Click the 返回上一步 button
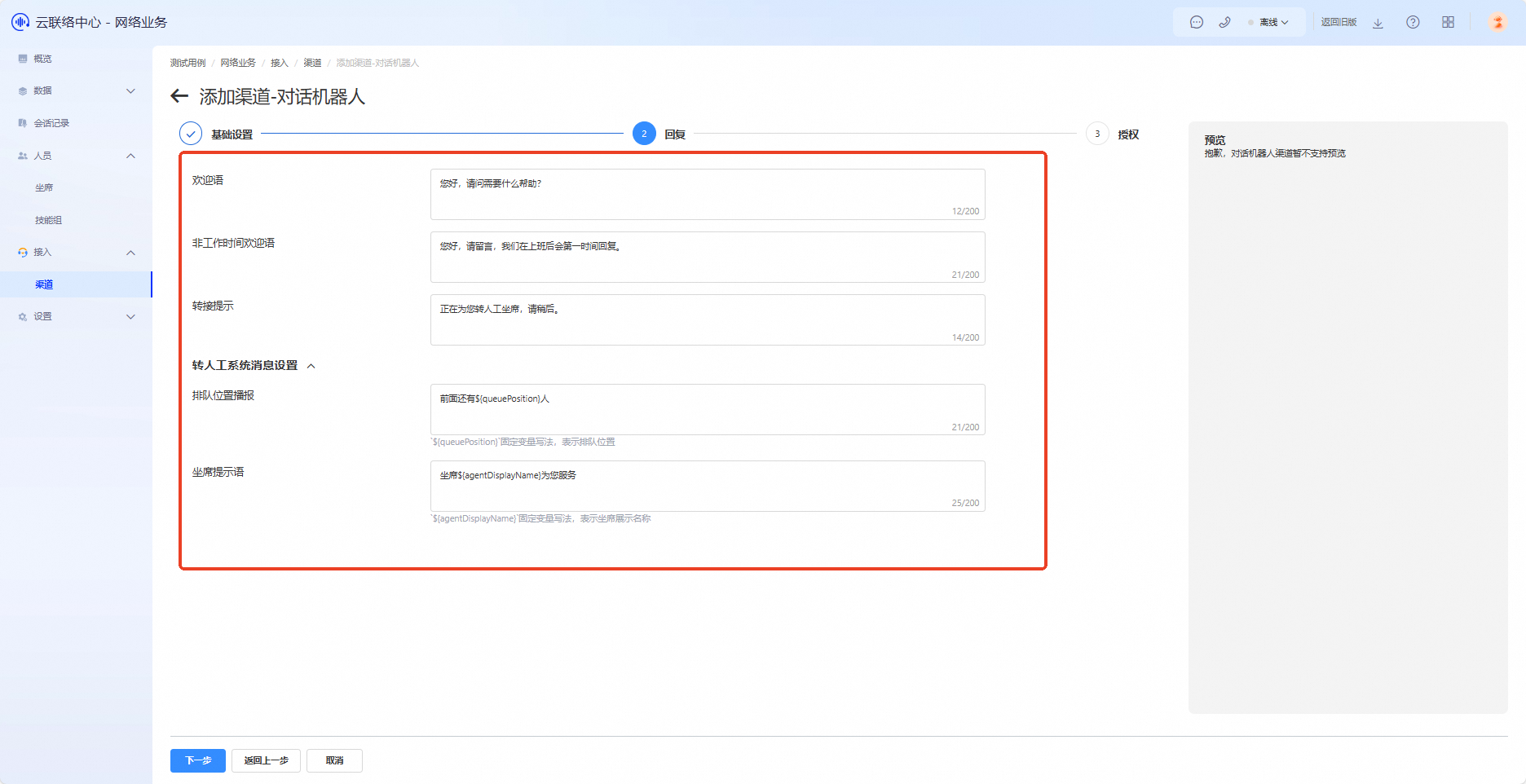The image size is (1526, 784). [x=266, y=760]
